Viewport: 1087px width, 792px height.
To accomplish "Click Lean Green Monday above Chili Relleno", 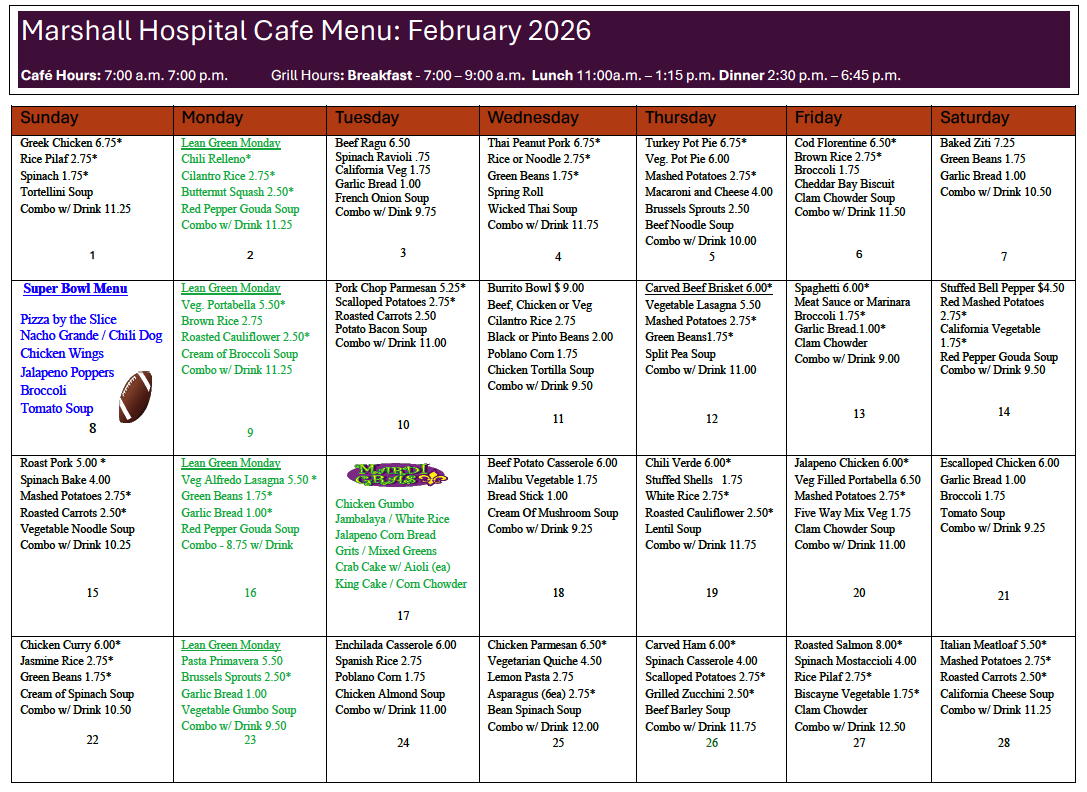I will (x=231, y=143).
